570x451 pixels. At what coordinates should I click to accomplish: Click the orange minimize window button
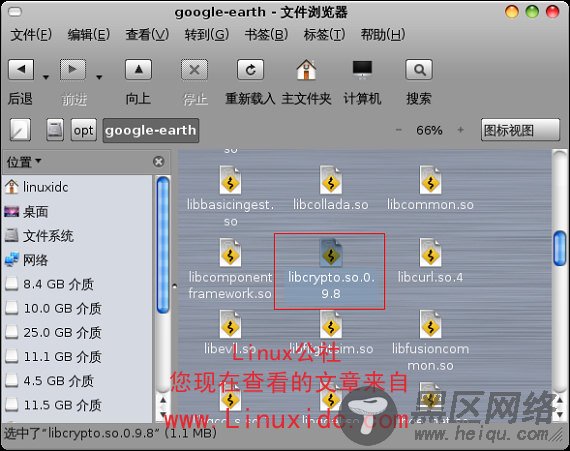tap(512, 12)
